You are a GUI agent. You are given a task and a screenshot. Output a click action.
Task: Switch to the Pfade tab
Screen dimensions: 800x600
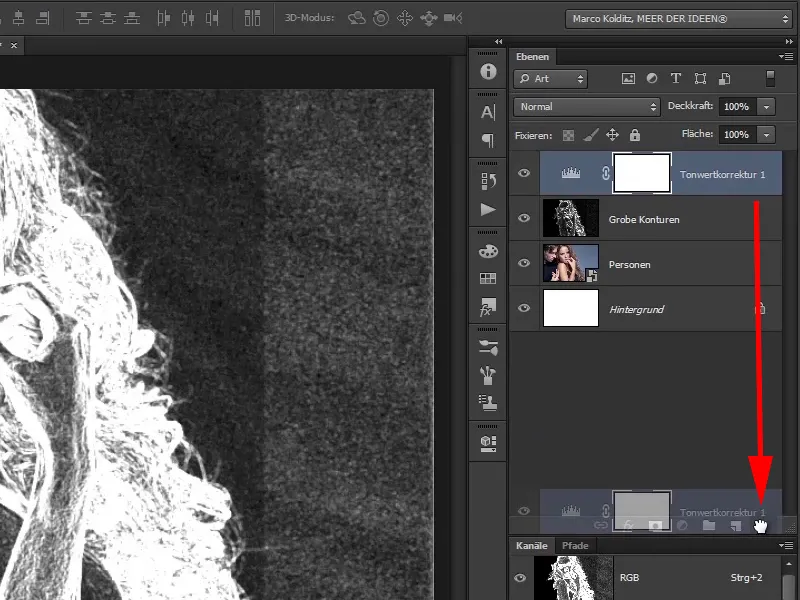point(575,545)
